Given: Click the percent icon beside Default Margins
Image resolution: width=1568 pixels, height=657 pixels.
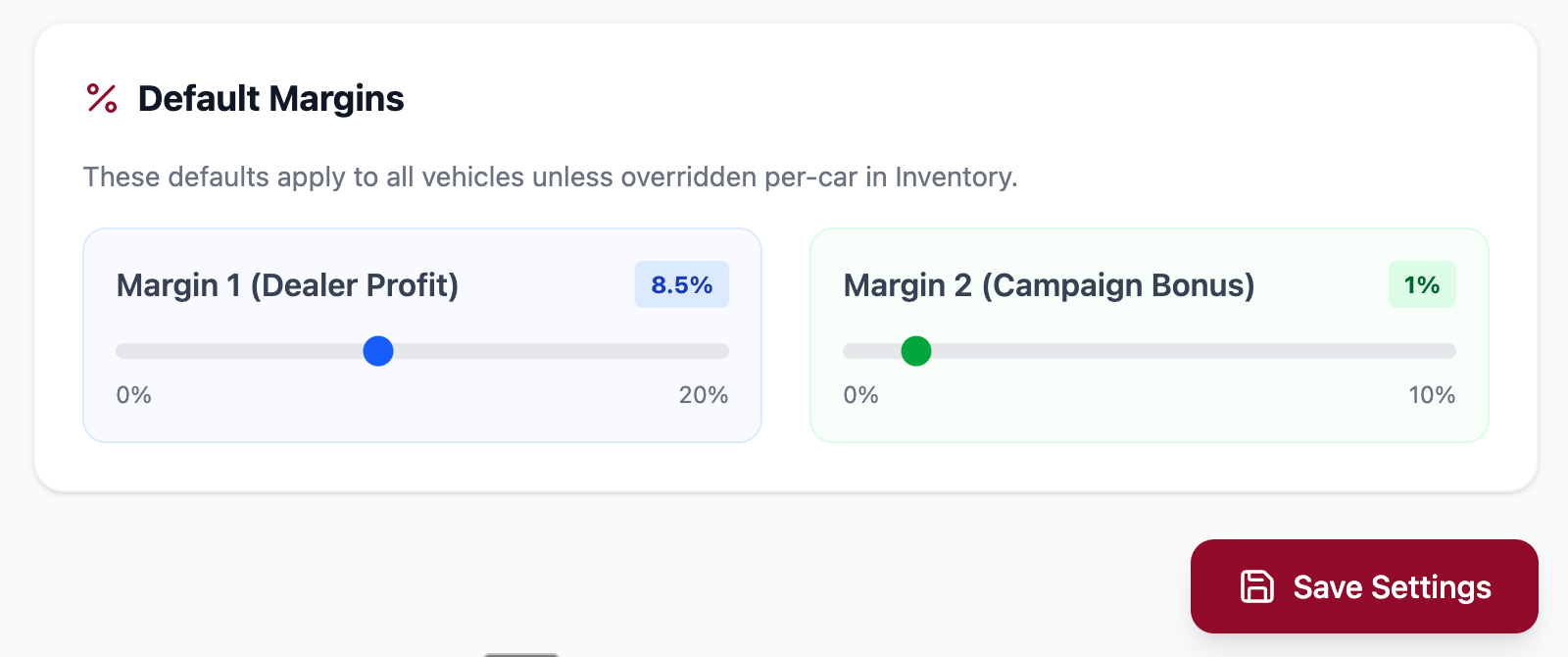Looking at the screenshot, I should (100, 98).
